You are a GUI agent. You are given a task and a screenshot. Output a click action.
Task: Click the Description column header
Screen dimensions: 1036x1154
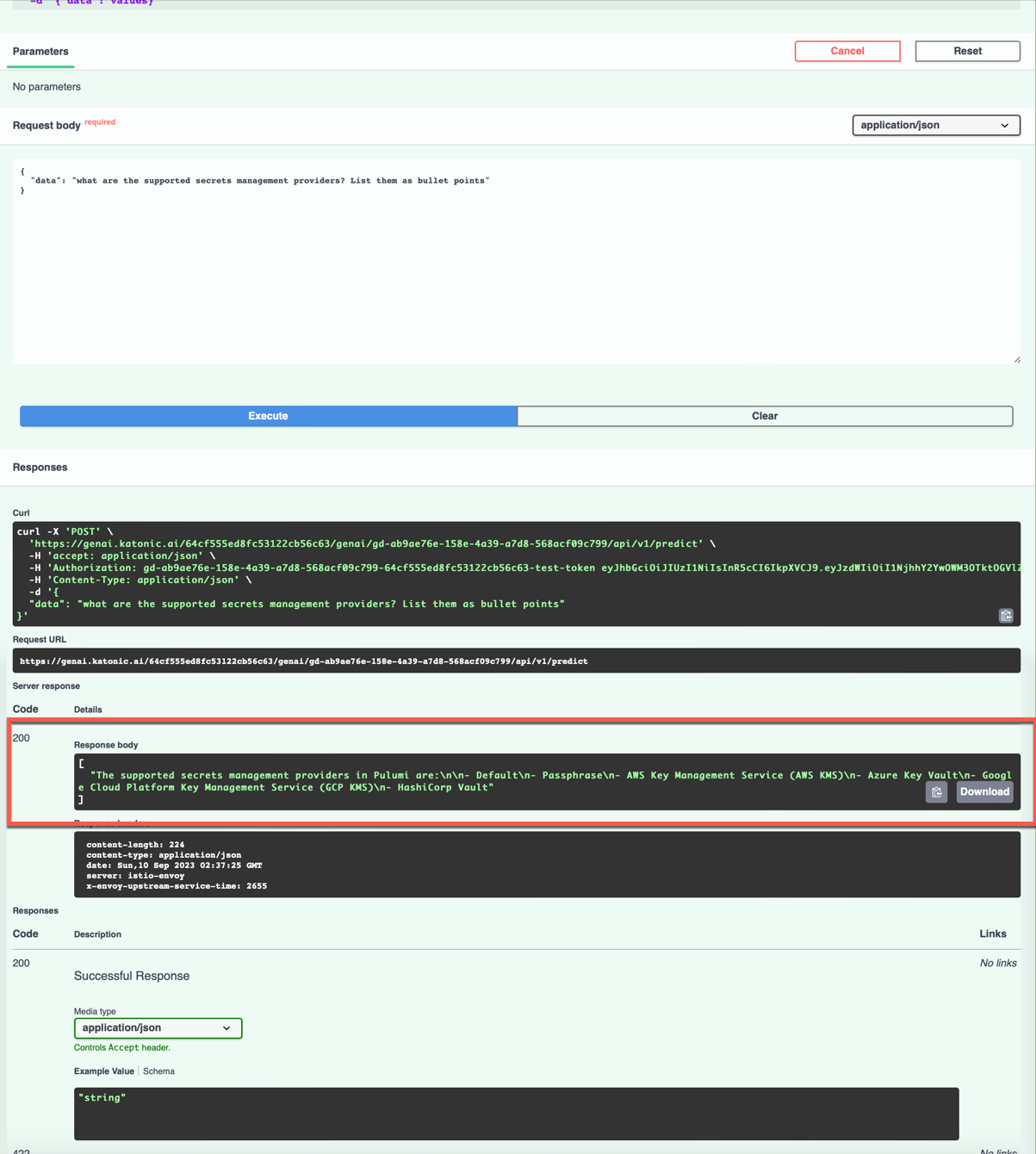pos(97,934)
